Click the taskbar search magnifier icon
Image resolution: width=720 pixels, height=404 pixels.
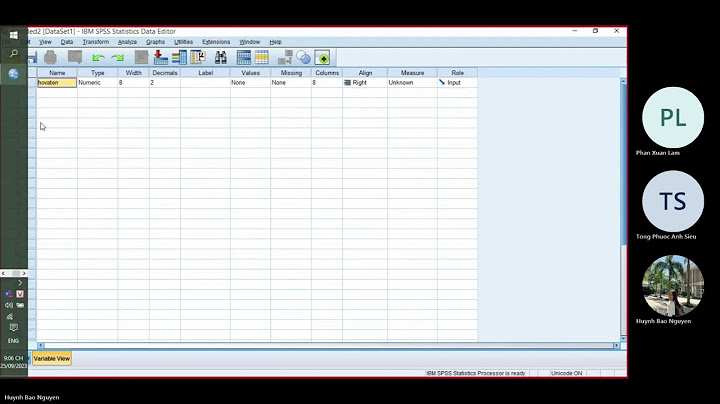(14, 54)
